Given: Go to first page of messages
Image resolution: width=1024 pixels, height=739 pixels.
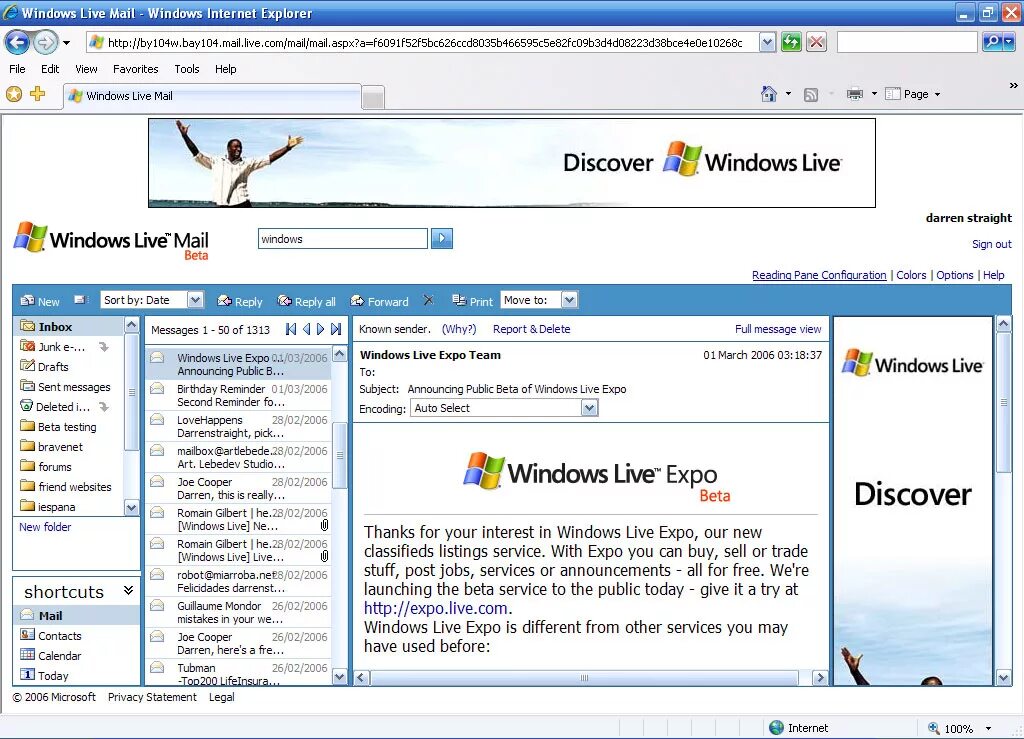Looking at the screenshot, I should pyautogui.click(x=291, y=329).
